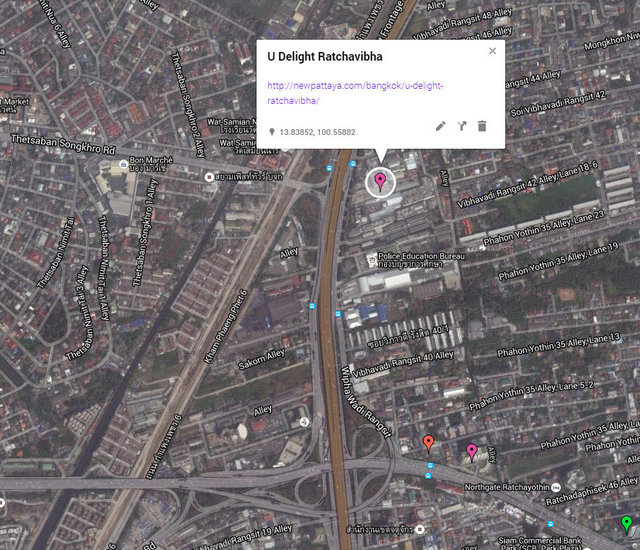
Task: Click the Bon Marché place icon
Action: click(123, 164)
